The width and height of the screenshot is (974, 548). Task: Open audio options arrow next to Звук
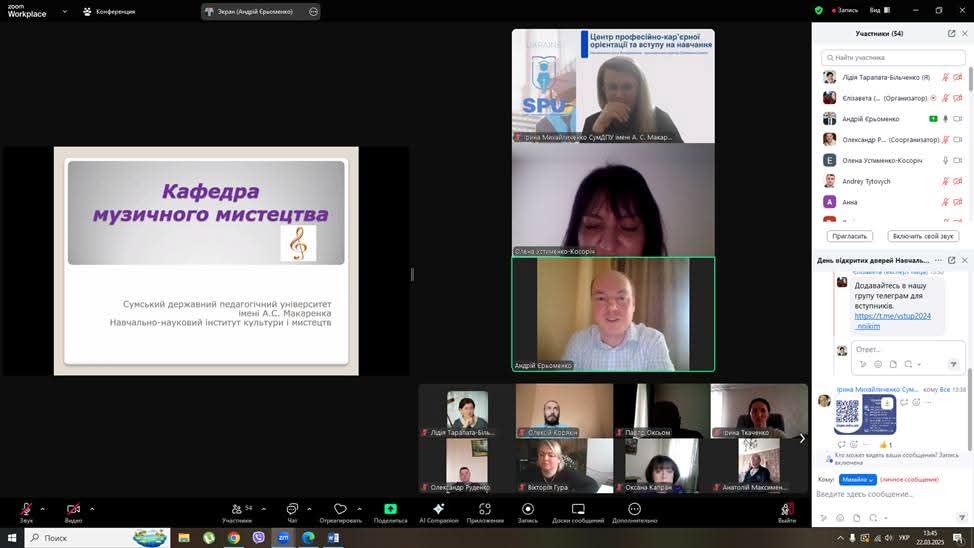42,509
